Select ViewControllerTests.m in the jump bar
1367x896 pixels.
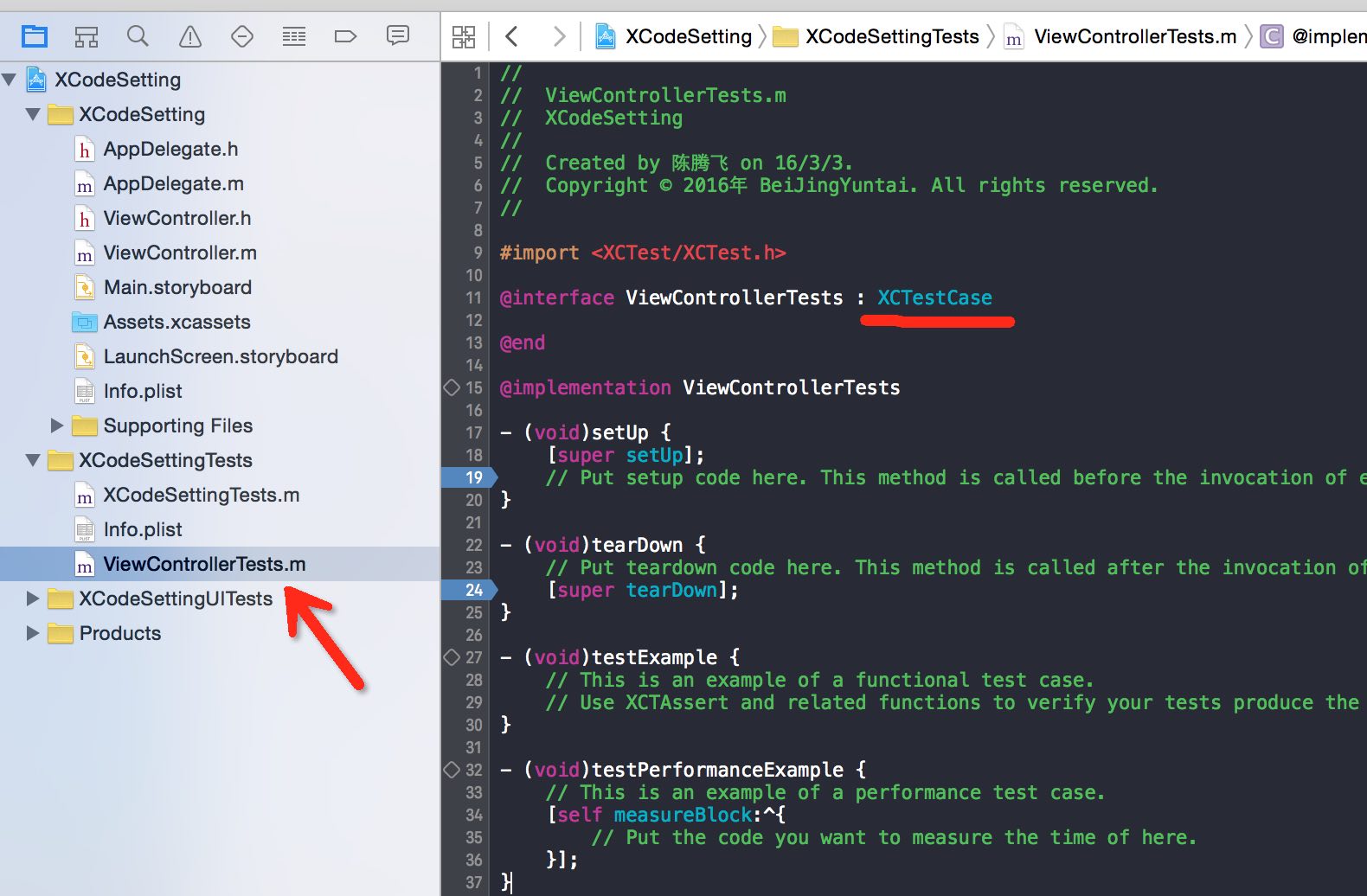tap(1135, 36)
